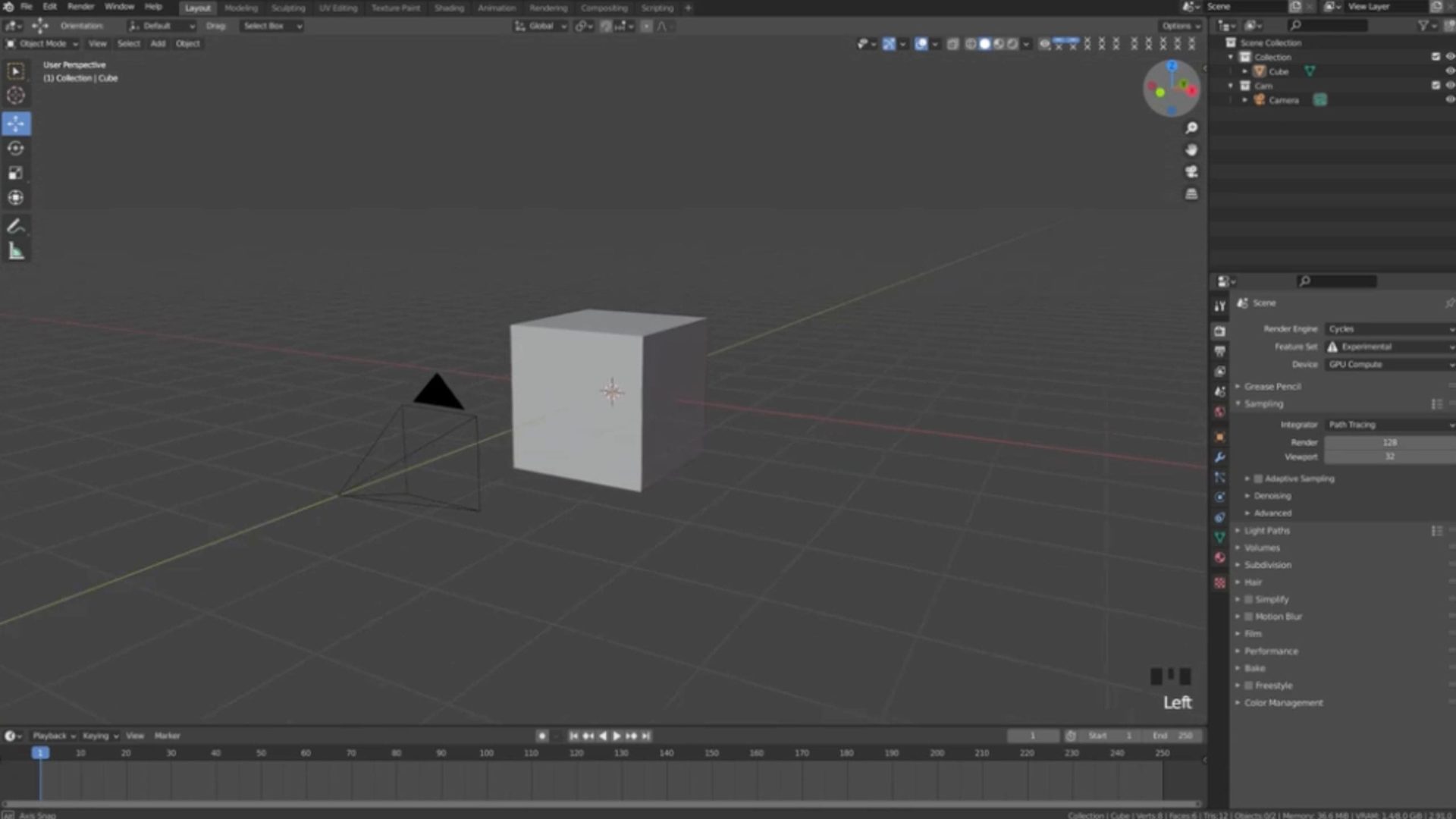This screenshot has height=819, width=1456.
Task: Open the Modifier properties wrench tab
Action: click(1220, 457)
